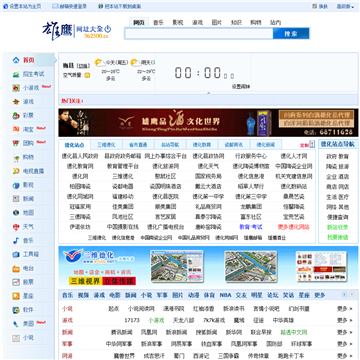This screenshot has width=360, height=360.
Task: Open middle 3D map thumbnail in 三维德化 banner
Action: 251,267
